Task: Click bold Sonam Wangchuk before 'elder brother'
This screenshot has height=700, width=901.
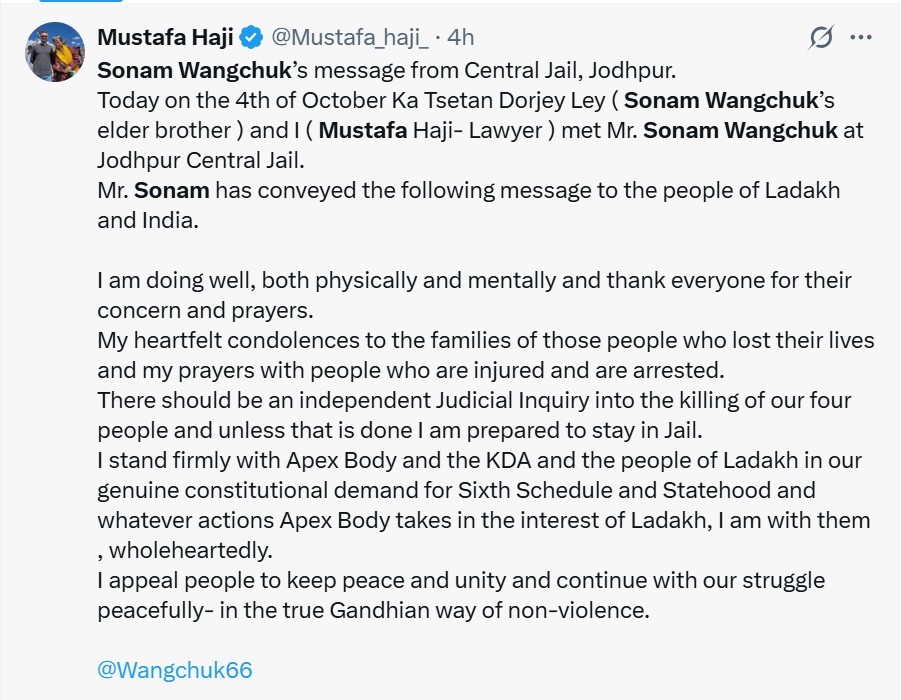Action: [716, 100]
